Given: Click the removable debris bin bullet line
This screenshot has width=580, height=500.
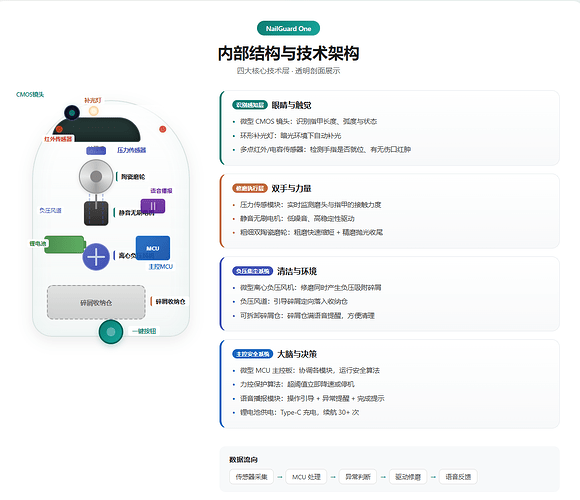Looking at the screenshot, I should [x=307, y=315].
